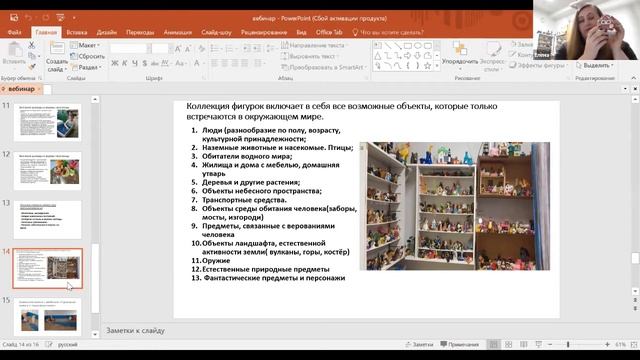Open the Вид ribbon tab
Image resolution: width=640 pixels, height=360 pixels.
301,32
